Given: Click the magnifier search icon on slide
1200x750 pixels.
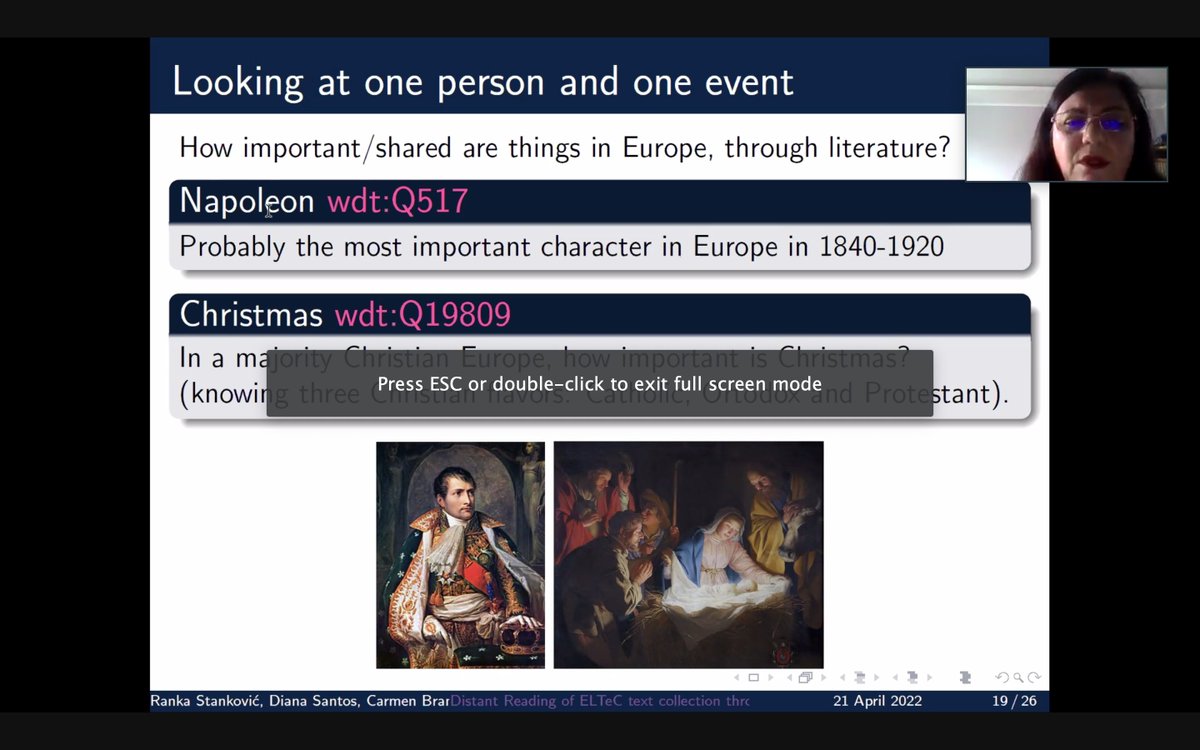Looking at the screenshot, I should click(1018, 677).
